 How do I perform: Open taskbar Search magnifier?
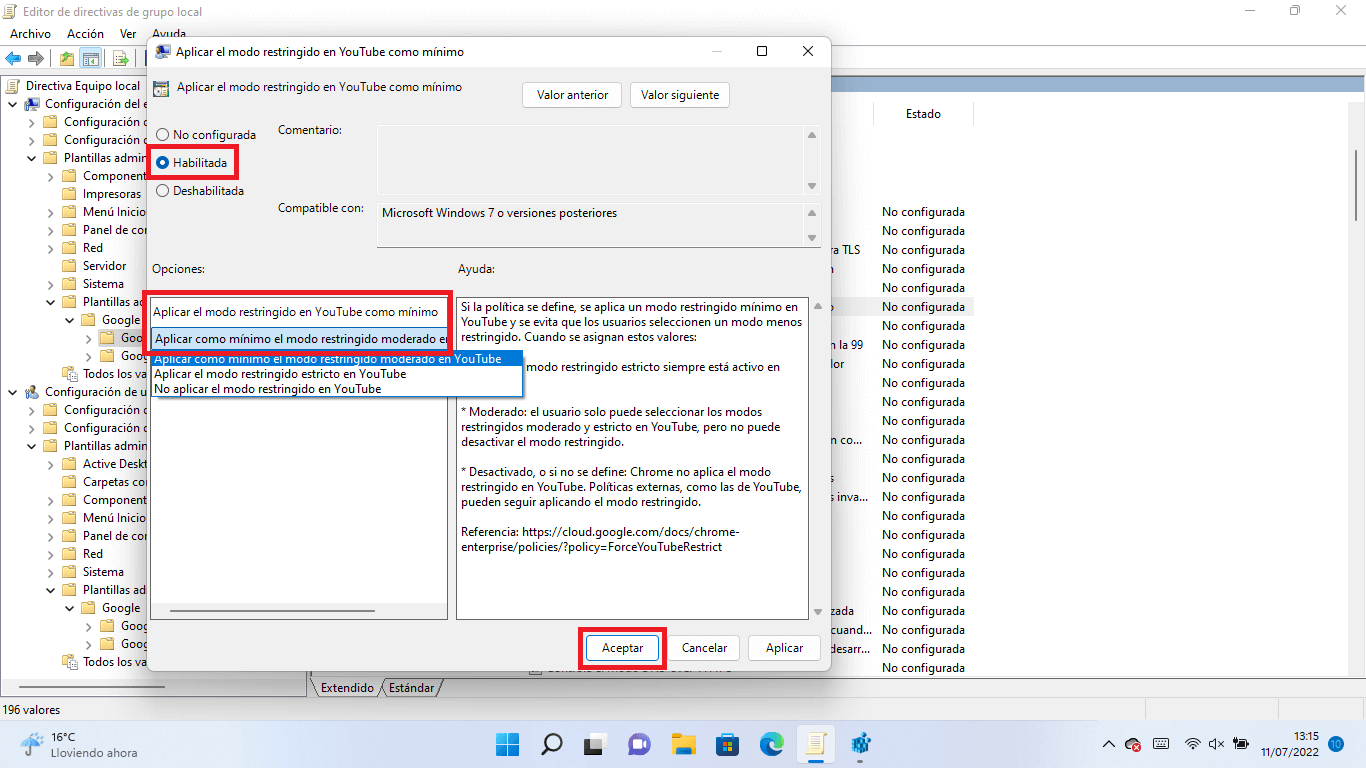click(x=551, y=744)
